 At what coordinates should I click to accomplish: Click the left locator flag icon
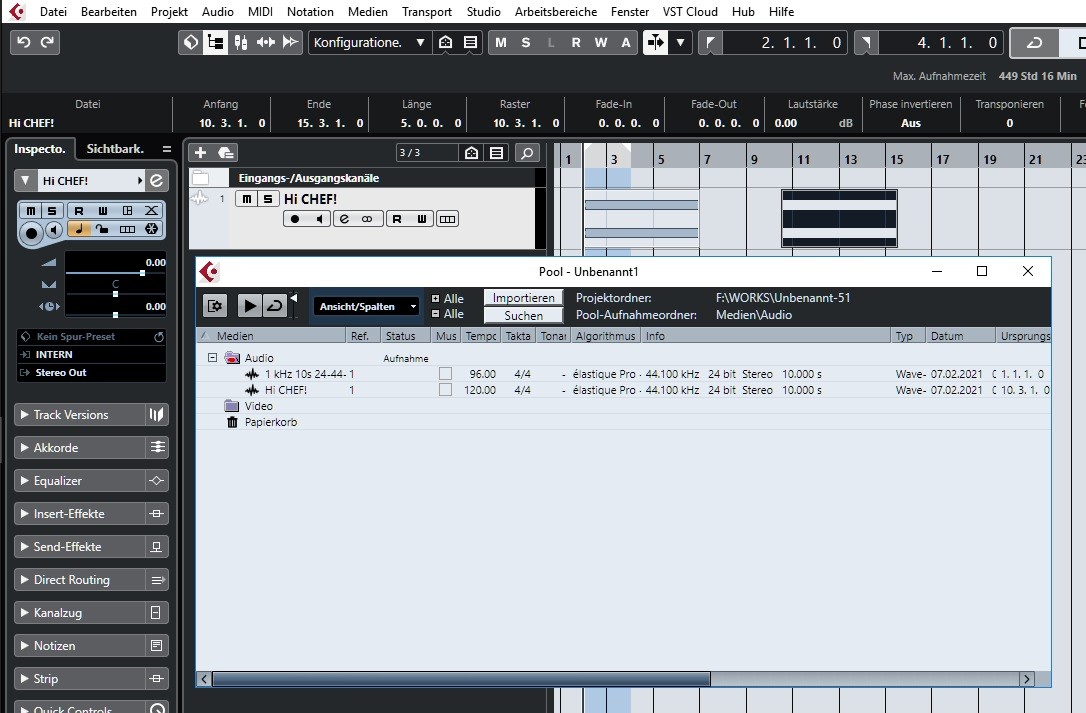[710, 43]
